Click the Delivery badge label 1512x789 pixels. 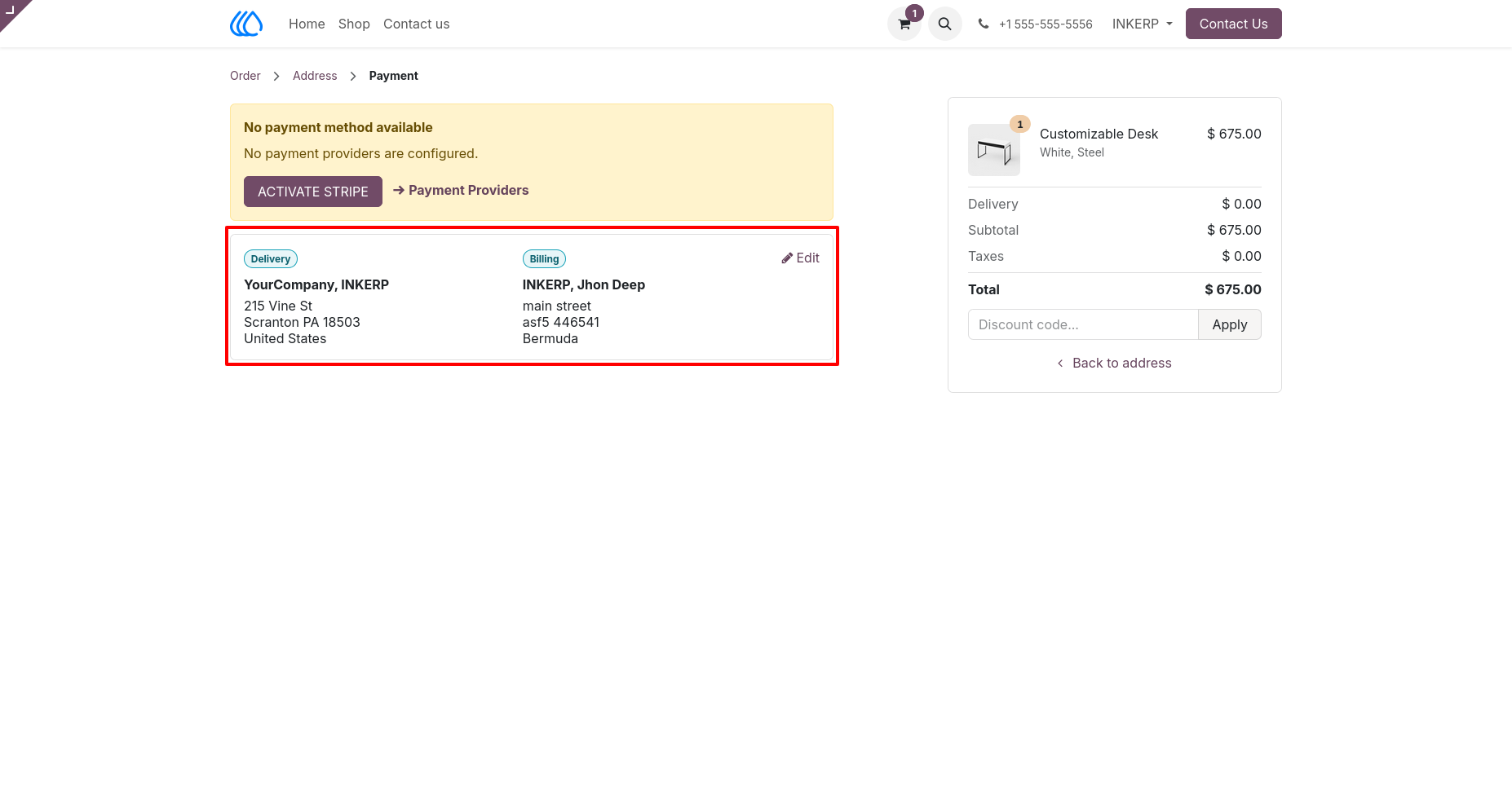(x=271, y=258)
